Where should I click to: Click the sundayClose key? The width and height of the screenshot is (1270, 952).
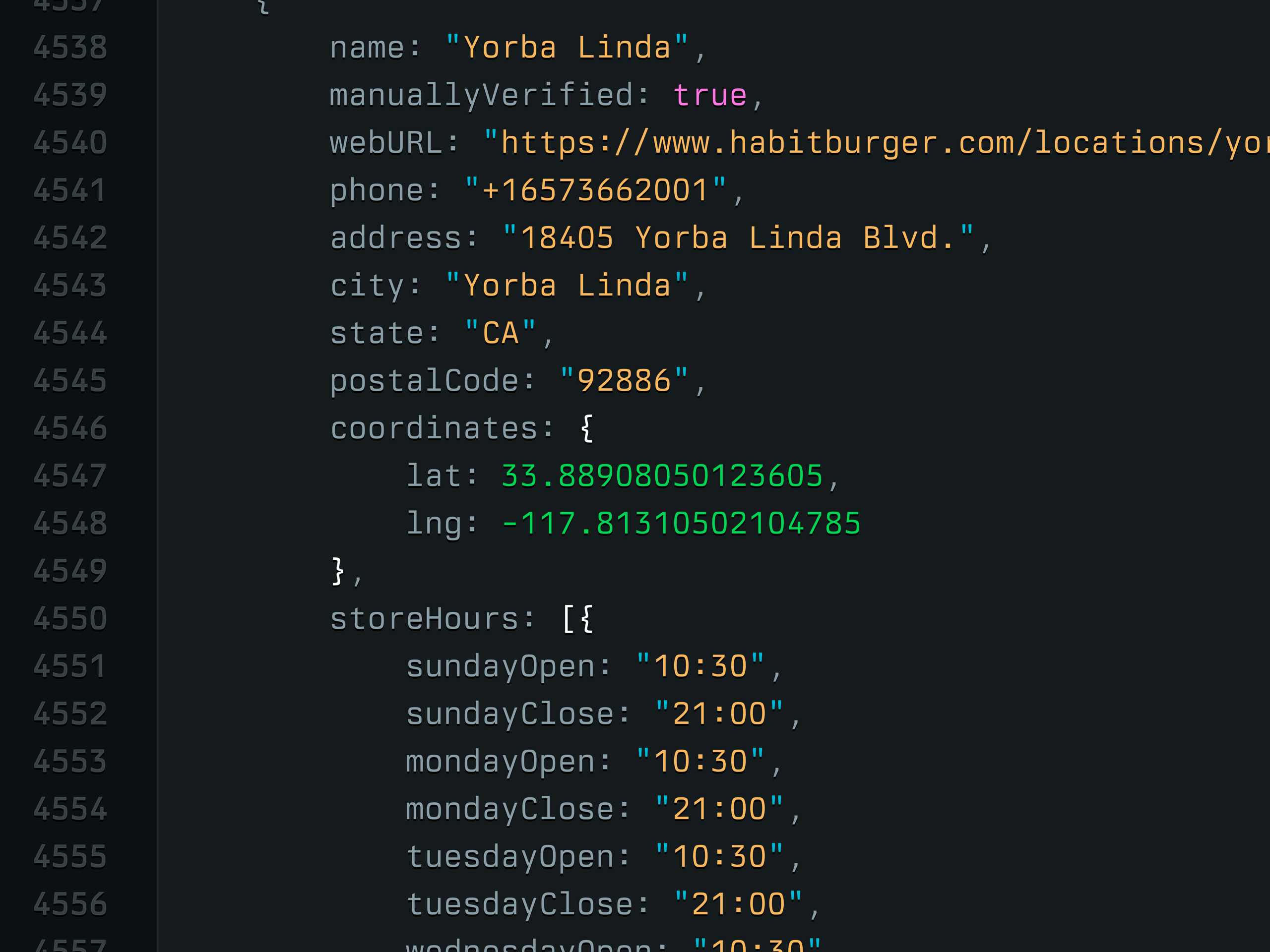510,715
